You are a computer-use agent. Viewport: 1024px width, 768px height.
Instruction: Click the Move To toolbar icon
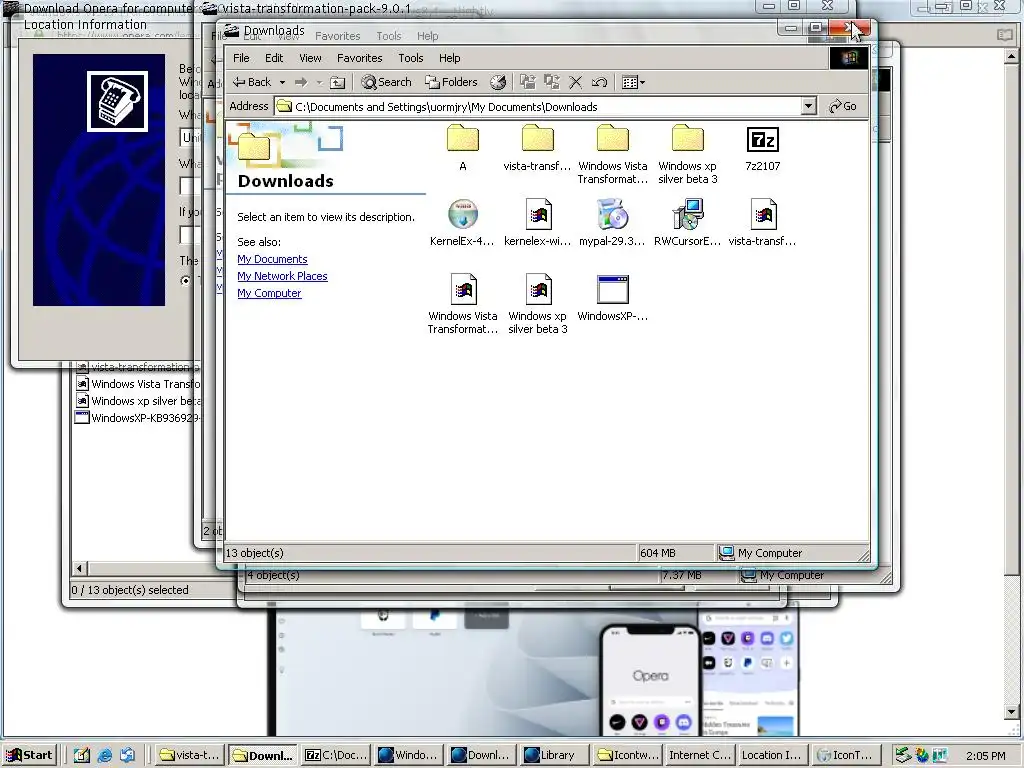coord(528,82)
